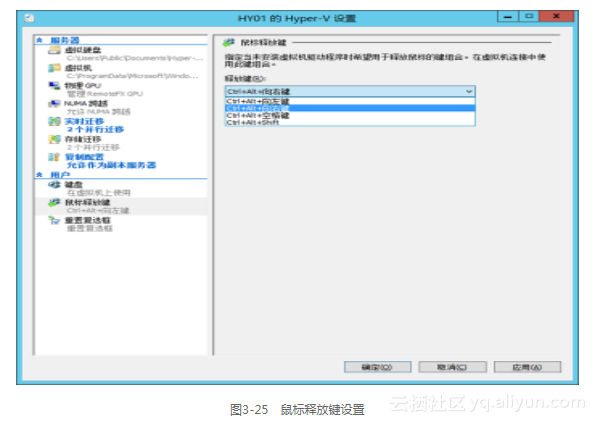Click the release key dropdown arrow
This screenshot has width=596, height=423.
[469, 91]
